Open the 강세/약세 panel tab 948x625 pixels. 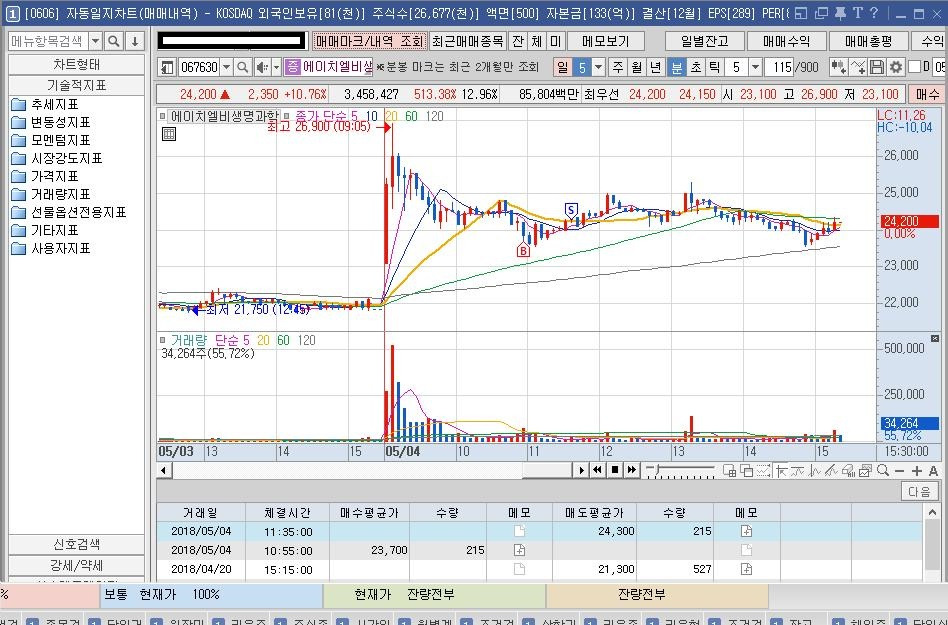[76, 566]
